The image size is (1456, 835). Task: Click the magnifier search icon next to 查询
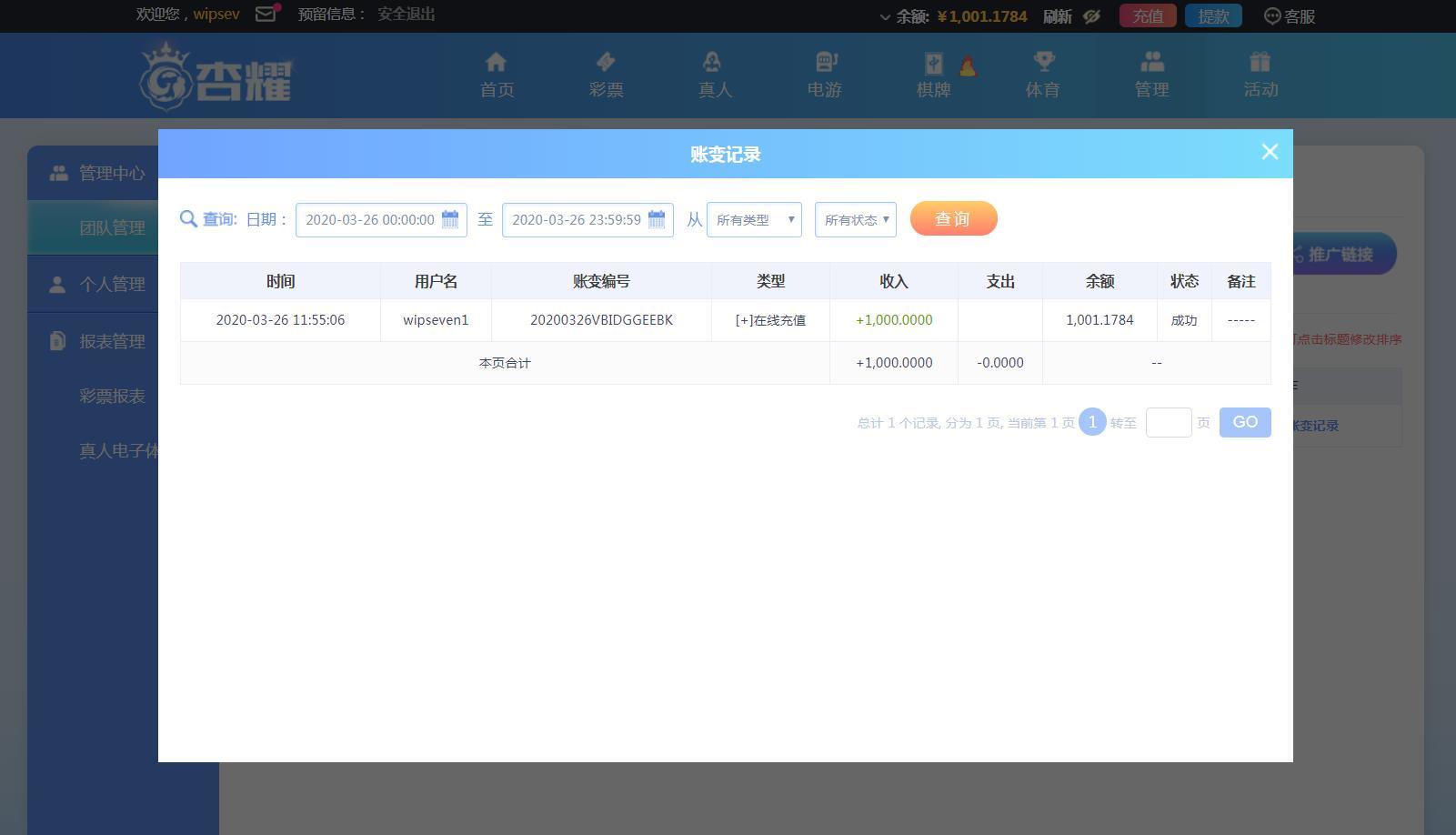coord(188,219)
